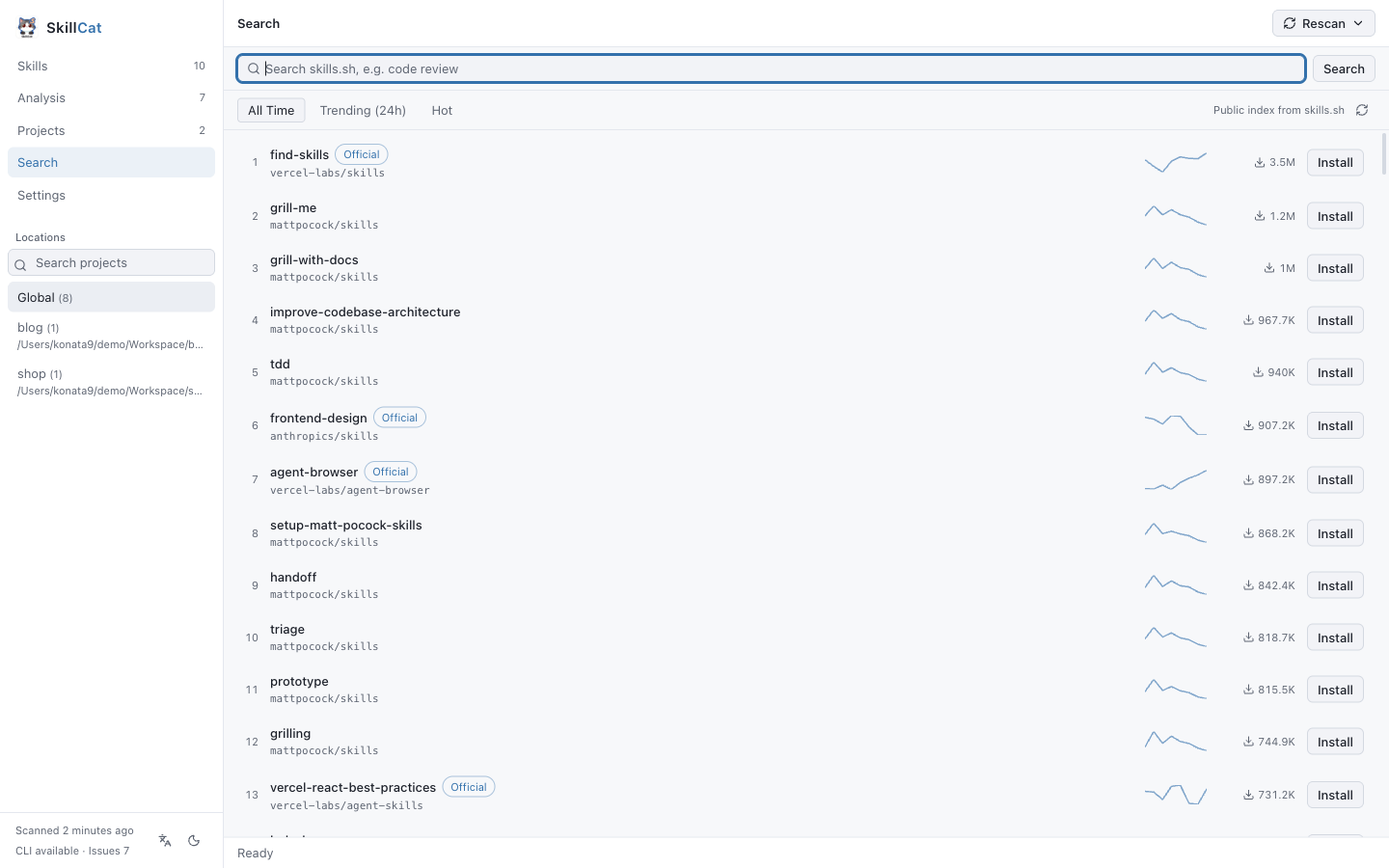Install the prototype skill
The width and height of the screenshot is (1389, 868).
1335,690
